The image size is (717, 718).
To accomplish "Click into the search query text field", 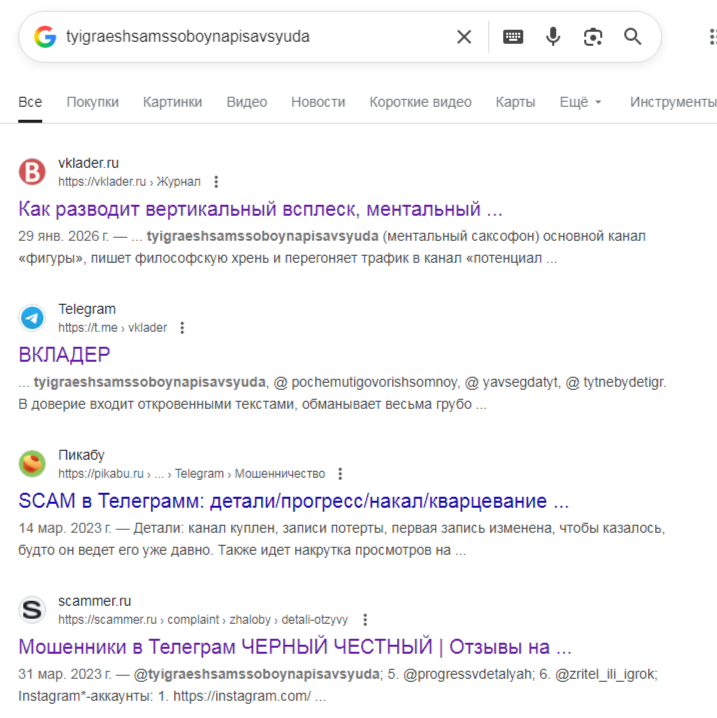I will pos(256,37).
